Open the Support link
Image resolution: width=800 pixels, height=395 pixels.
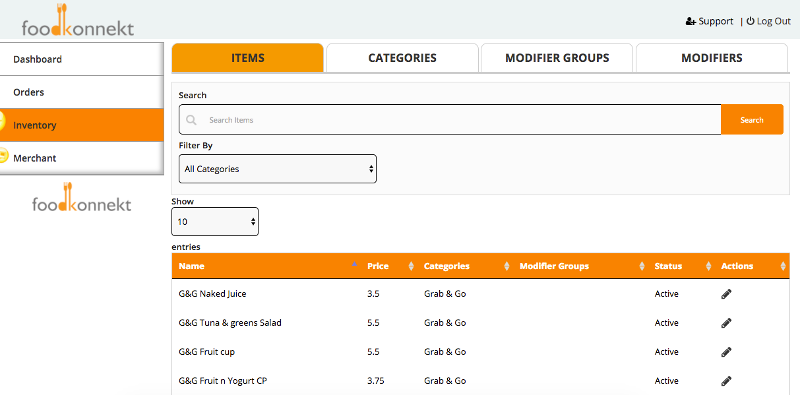[709, 21]
